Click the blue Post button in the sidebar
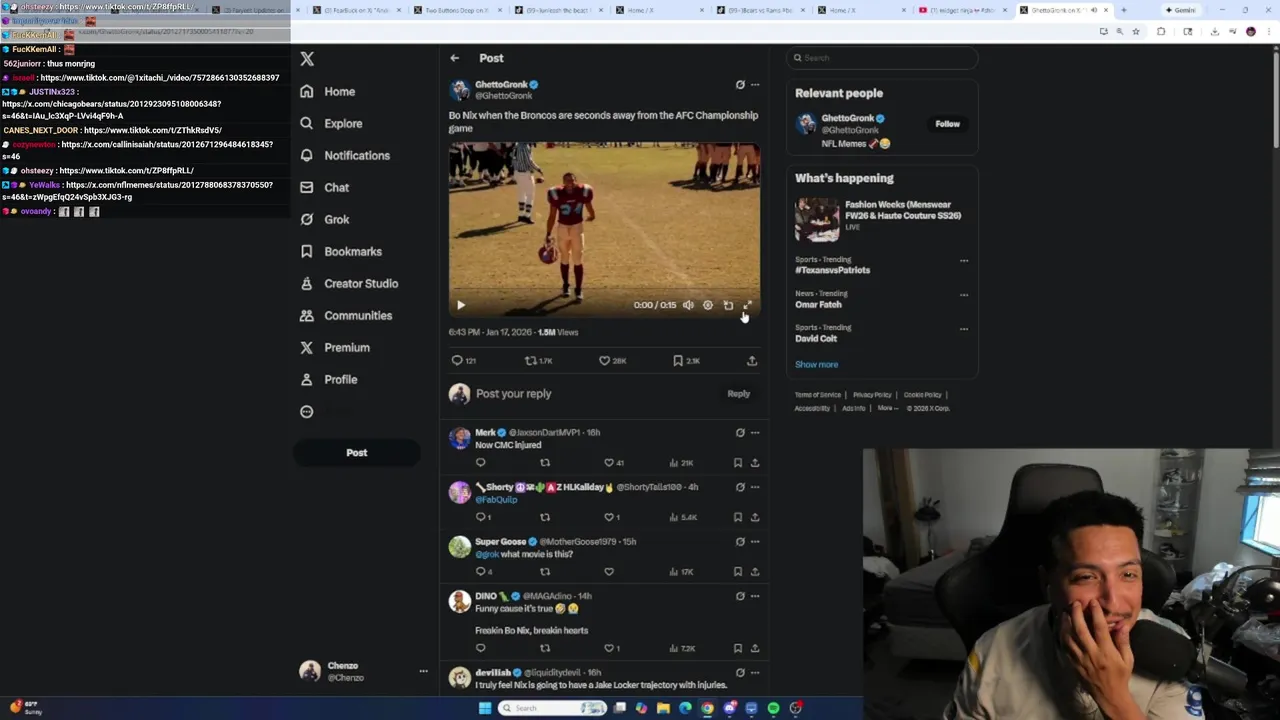Screen dimensions: 1280x720 356,452
